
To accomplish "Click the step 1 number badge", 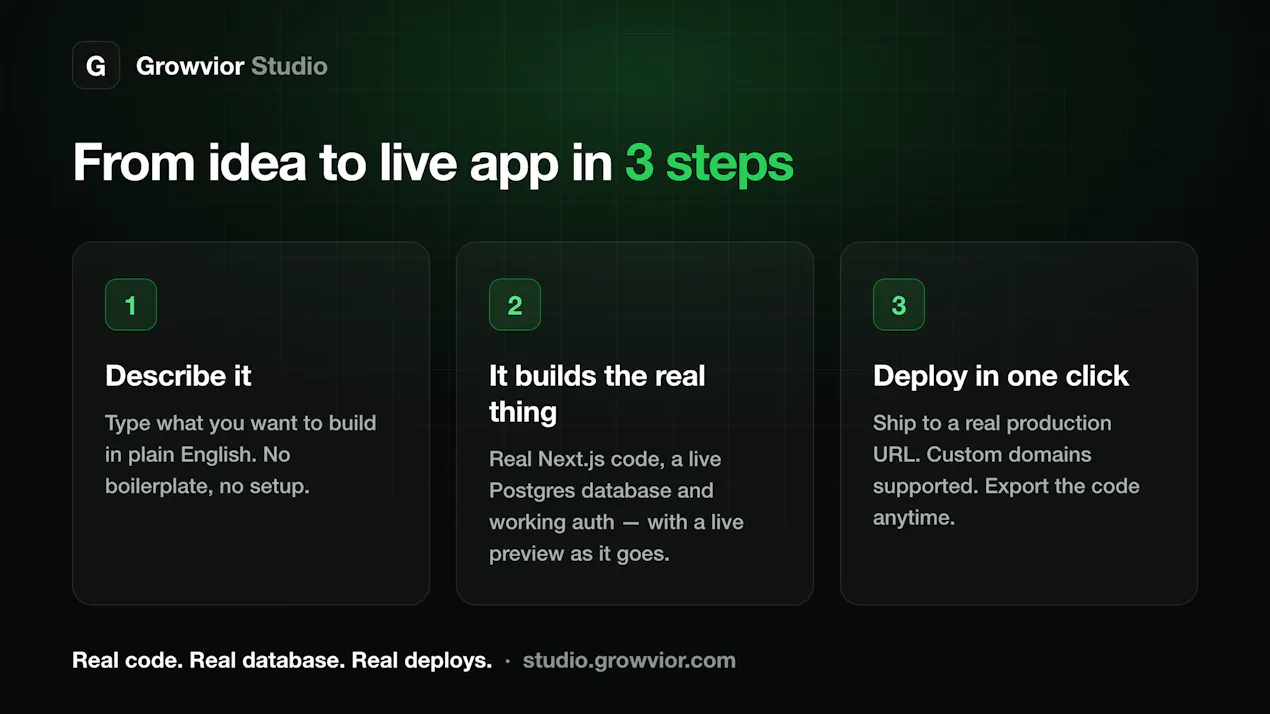I will [x=131, y=304].
